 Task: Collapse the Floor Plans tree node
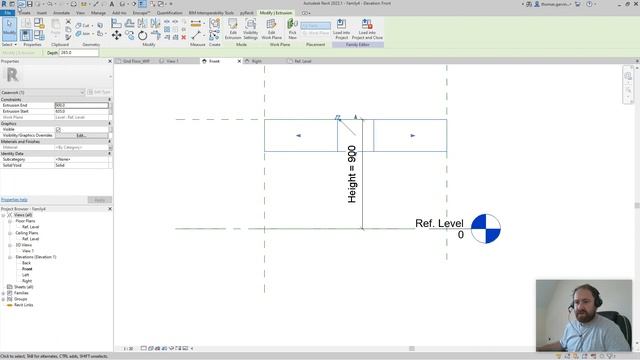10,221
